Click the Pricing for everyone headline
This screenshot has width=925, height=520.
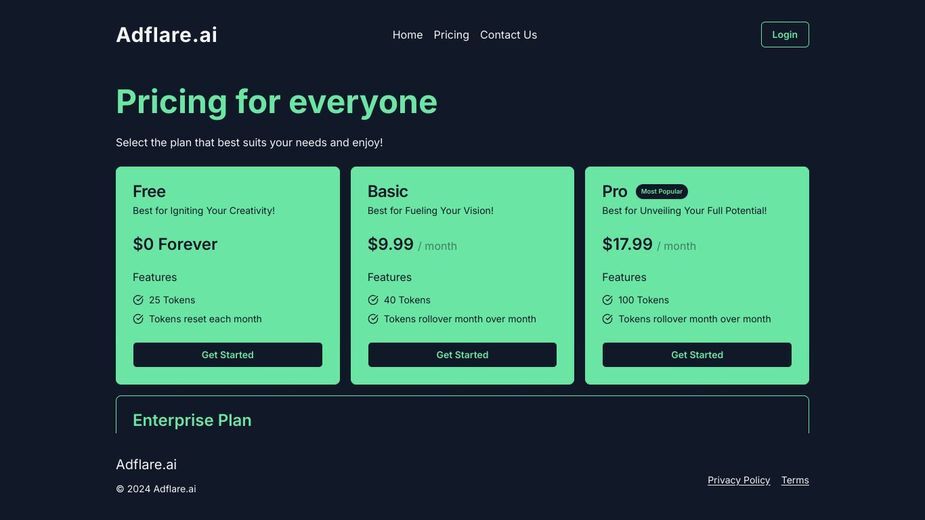[277, 102]
